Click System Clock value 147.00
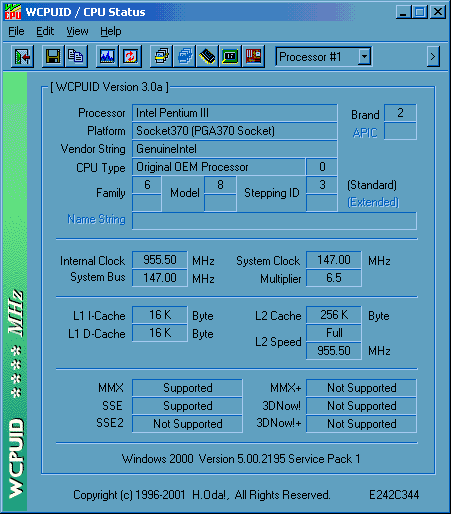The height and width of the screenshot is (514, 451). coord(334,260)
